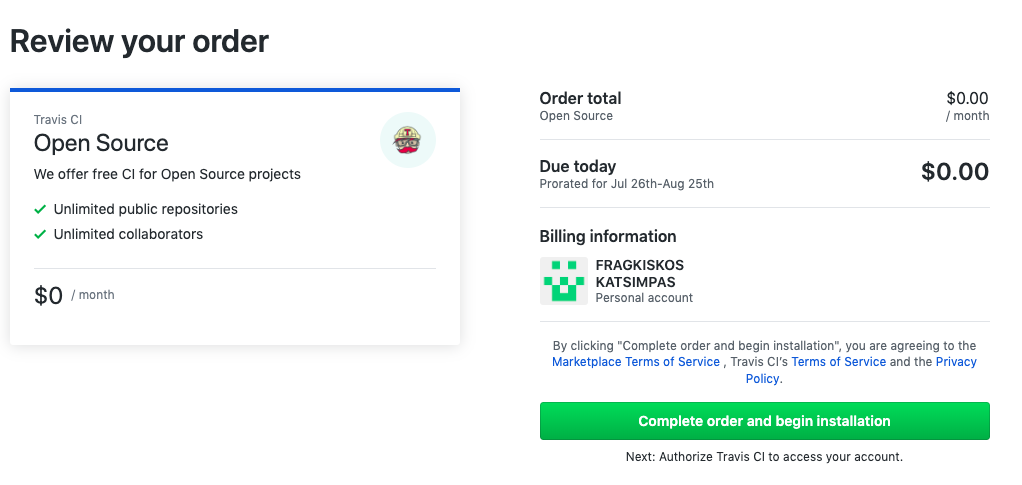Click the Travis CI mascot logo icon
This screenshot has height=485, width=1022.
point(408,140)
